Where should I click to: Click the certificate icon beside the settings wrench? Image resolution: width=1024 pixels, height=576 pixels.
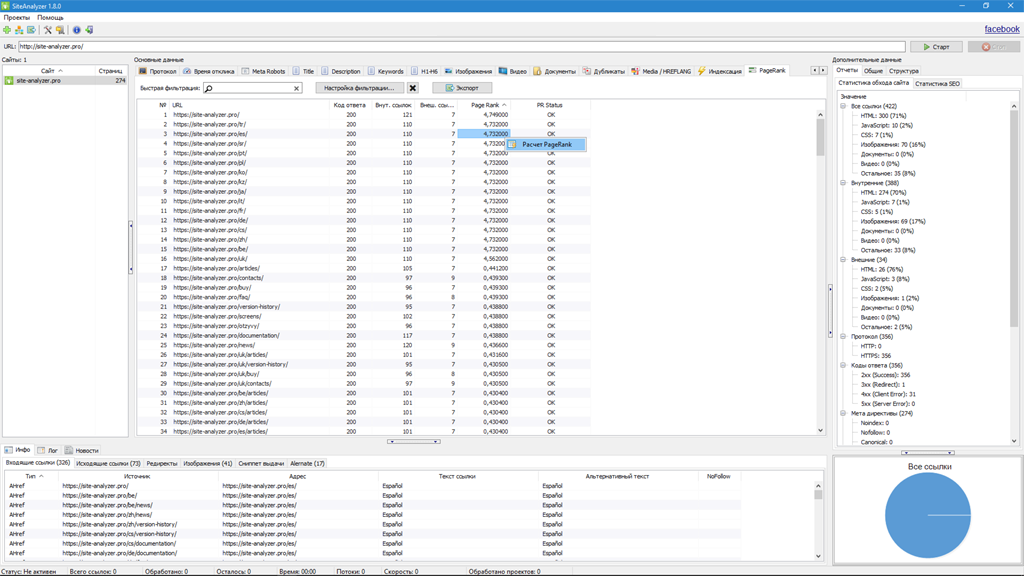(59, 30)
